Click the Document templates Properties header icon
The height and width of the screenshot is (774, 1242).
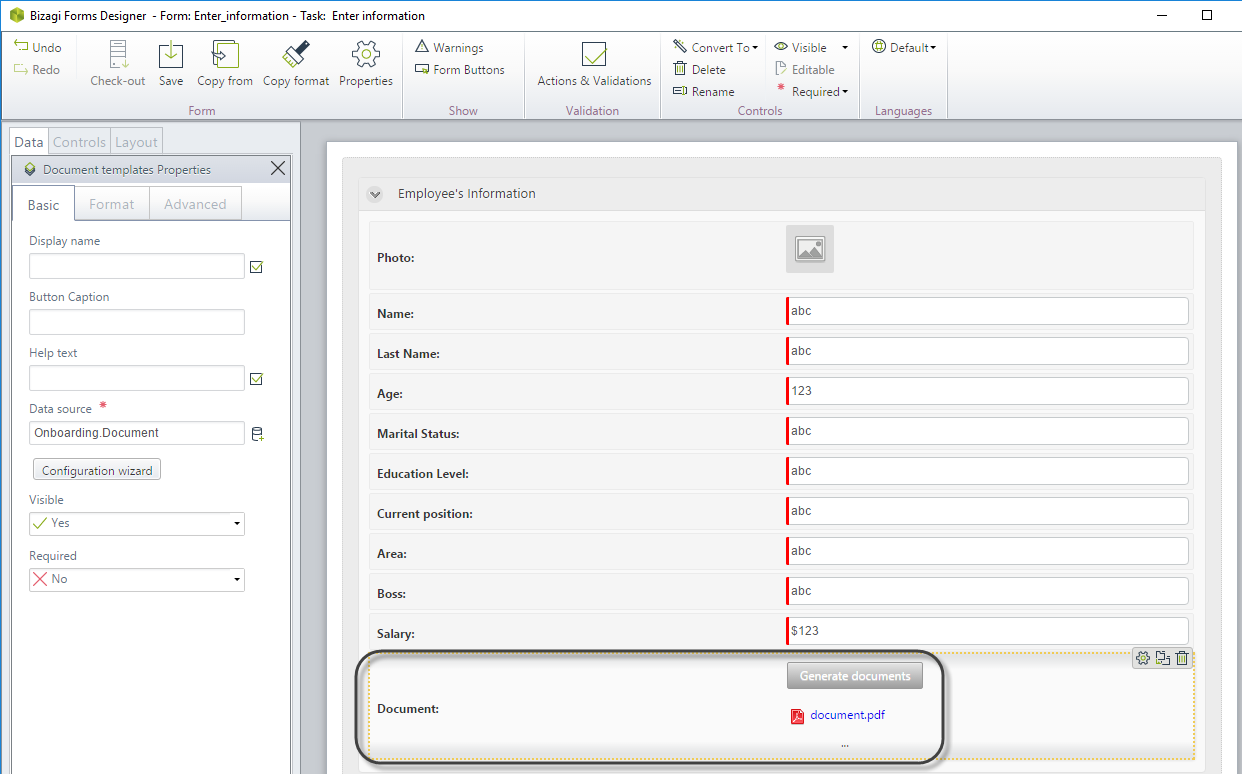30,169
